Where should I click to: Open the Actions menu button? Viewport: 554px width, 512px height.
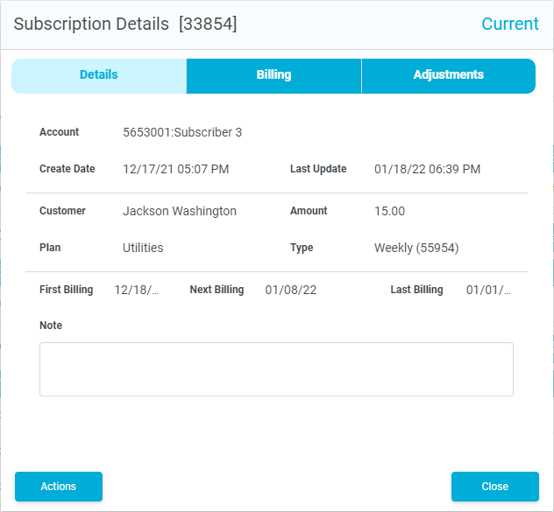(x=59, y=486)
